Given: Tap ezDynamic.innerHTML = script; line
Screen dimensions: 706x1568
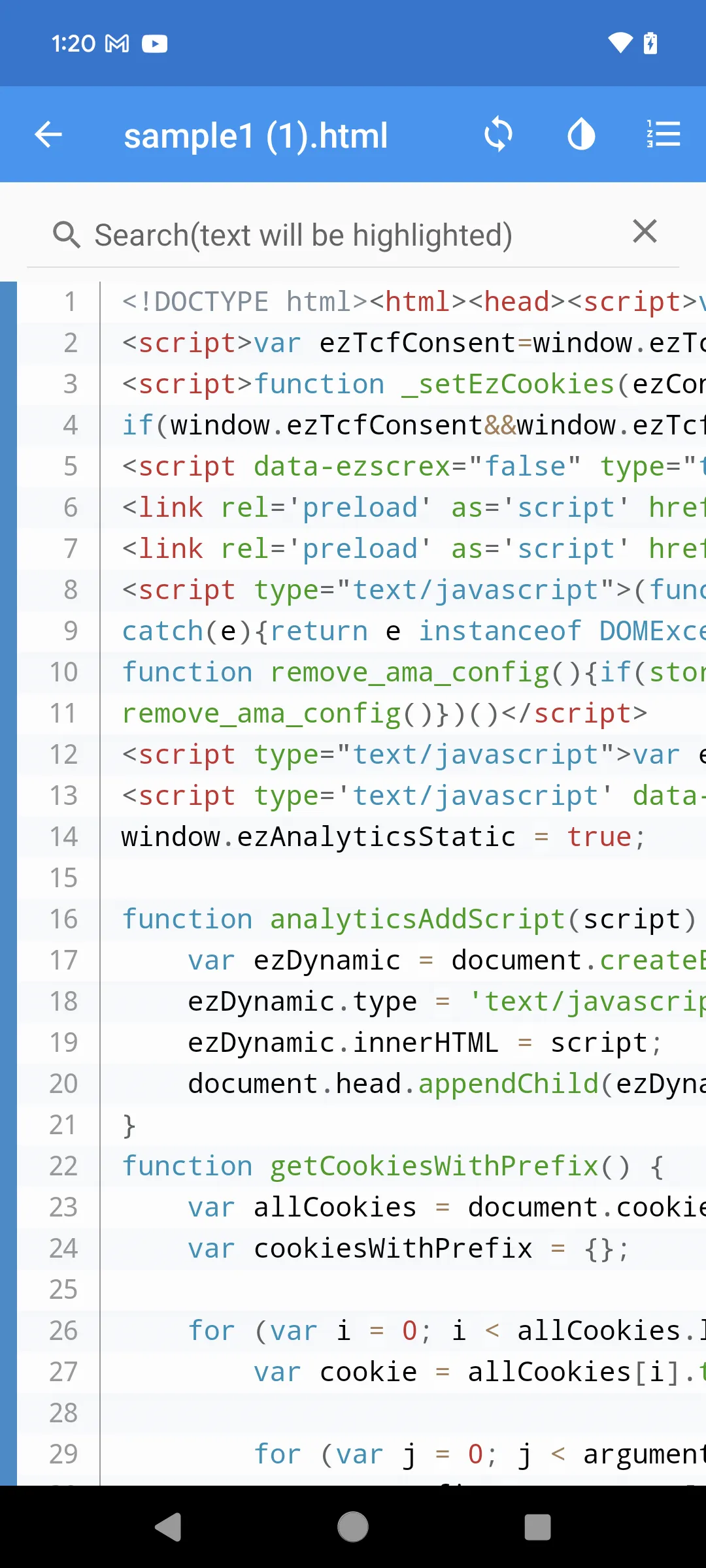Looking at the screenshot, I should 426,1043.
